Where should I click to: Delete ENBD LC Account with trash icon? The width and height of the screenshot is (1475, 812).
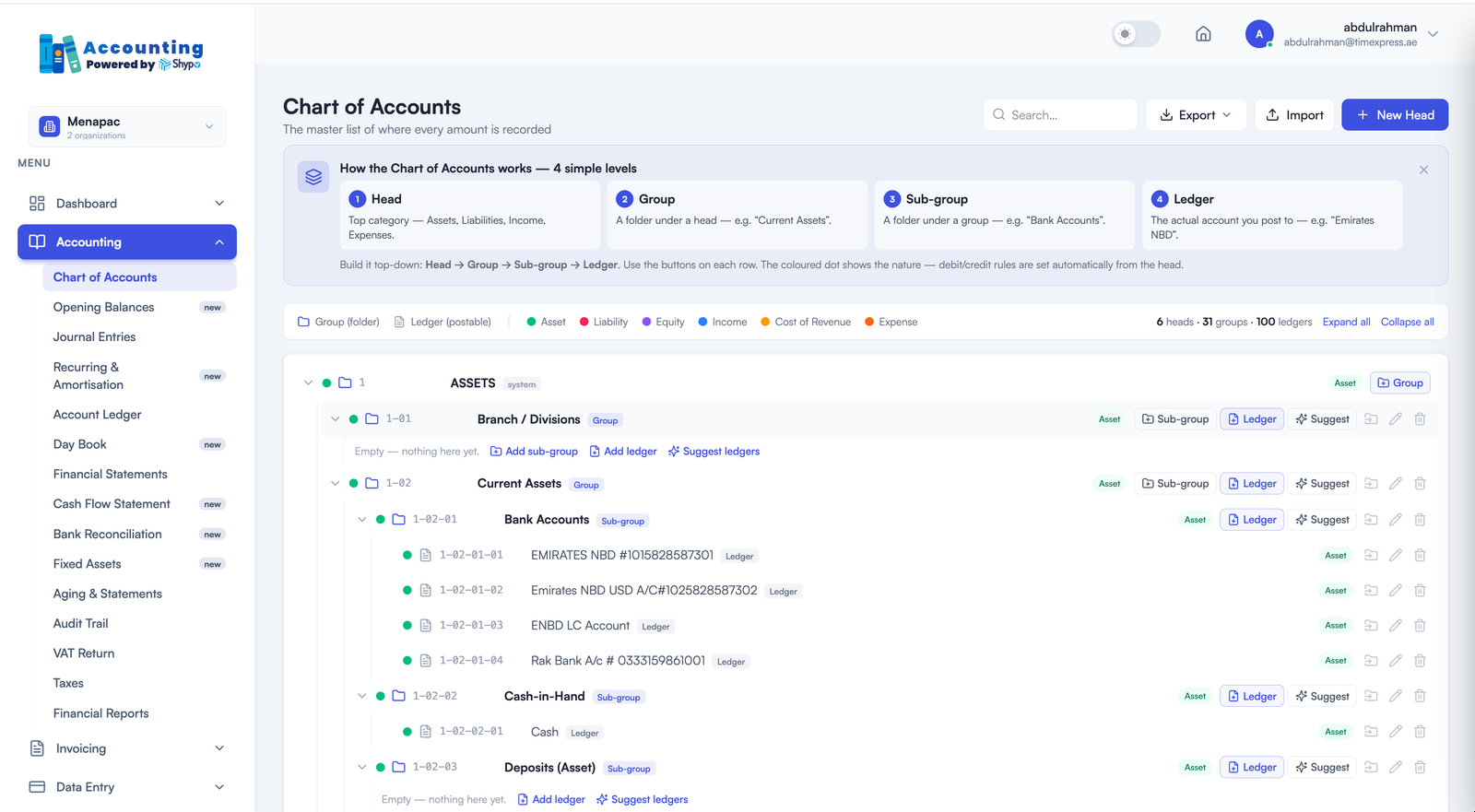[x=1421, y=626]
